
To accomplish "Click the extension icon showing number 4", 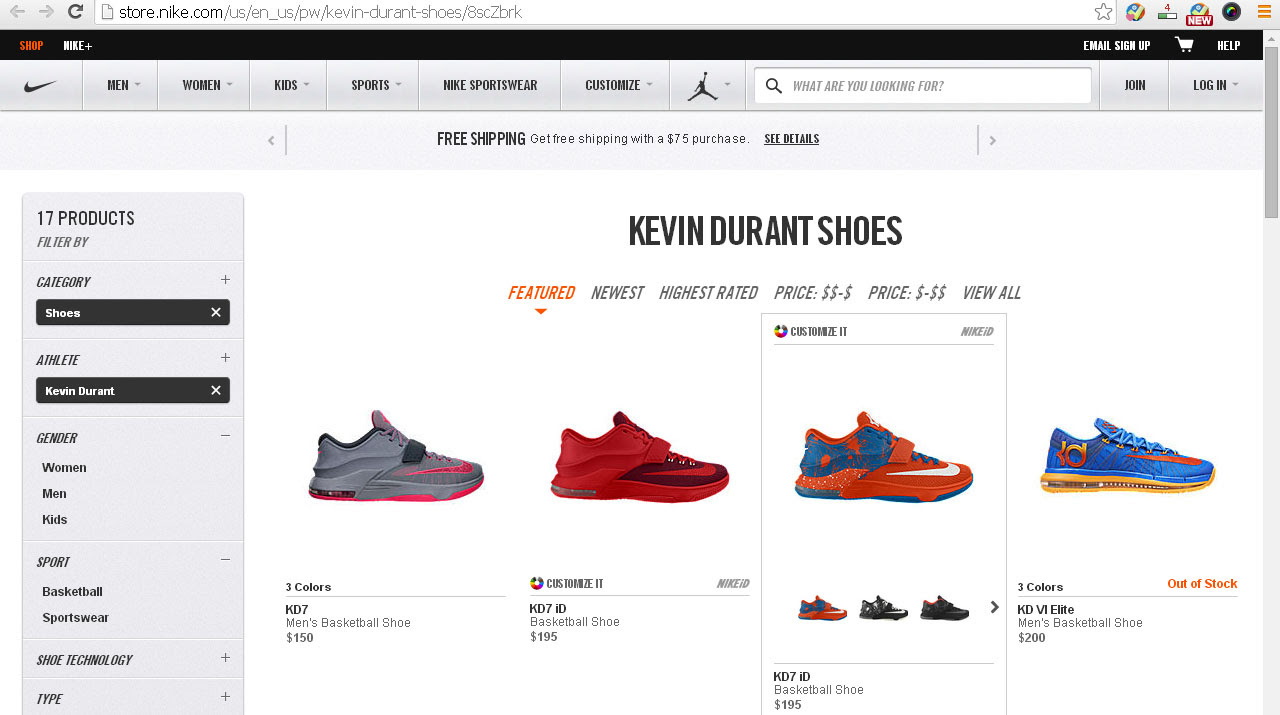I will pyautogui.click(x=1167, y=12).
